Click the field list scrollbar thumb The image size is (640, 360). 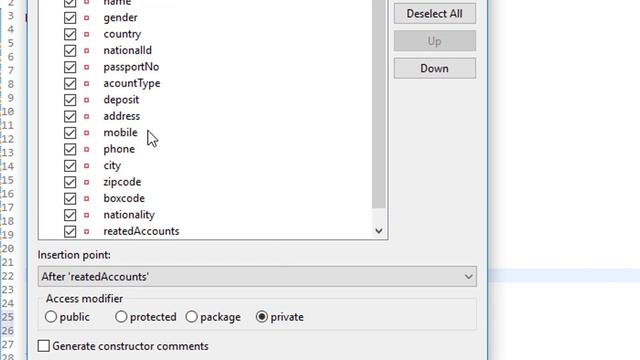[379, 104]
